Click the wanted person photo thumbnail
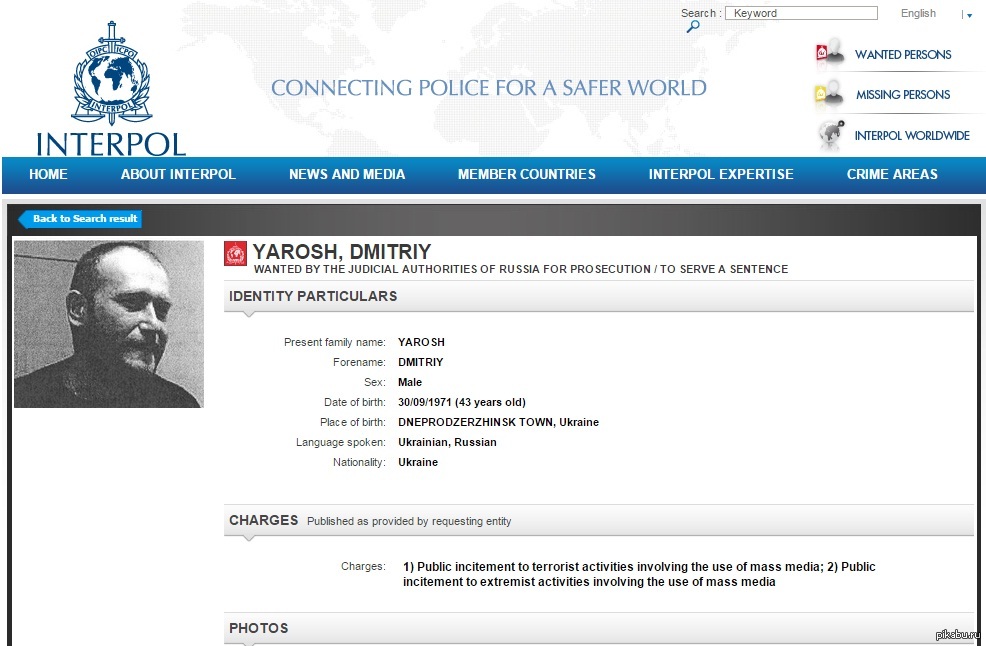Viewport: 986px width, 646px height. 109,324
